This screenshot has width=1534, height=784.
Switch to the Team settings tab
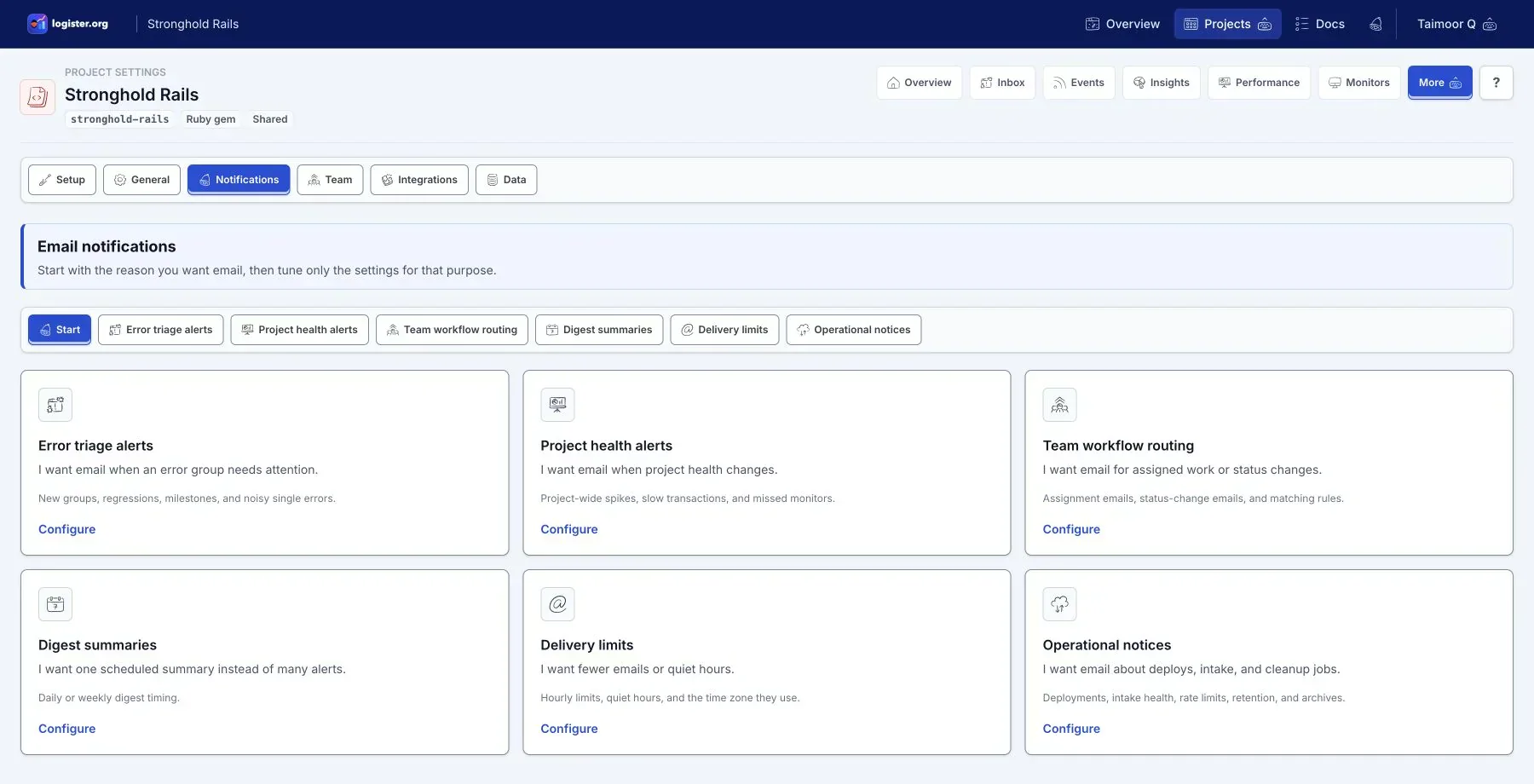330,180
